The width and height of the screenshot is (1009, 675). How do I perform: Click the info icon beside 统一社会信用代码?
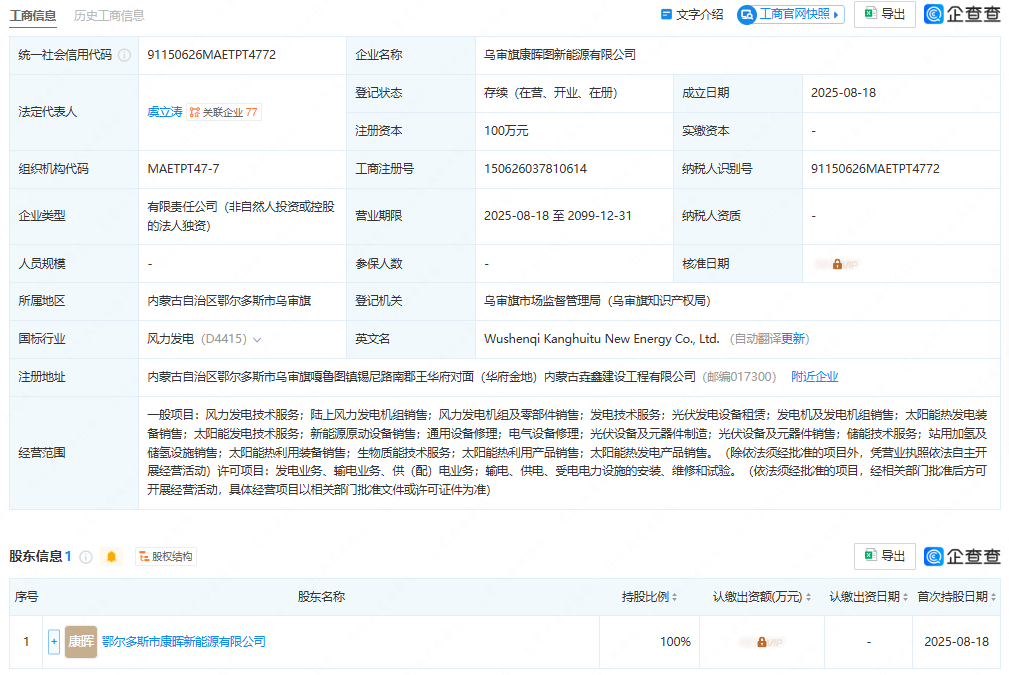(x=124, y=55)
